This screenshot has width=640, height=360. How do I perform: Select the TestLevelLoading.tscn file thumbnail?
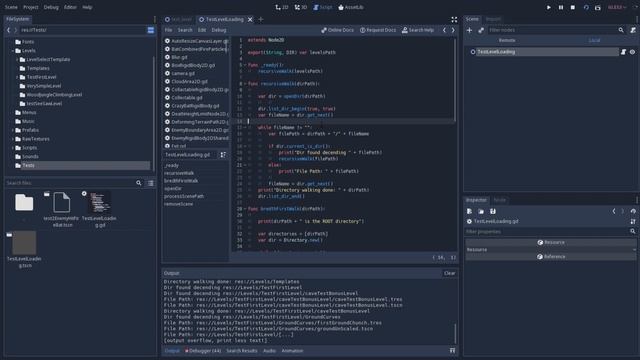click(x=24, y=250)
